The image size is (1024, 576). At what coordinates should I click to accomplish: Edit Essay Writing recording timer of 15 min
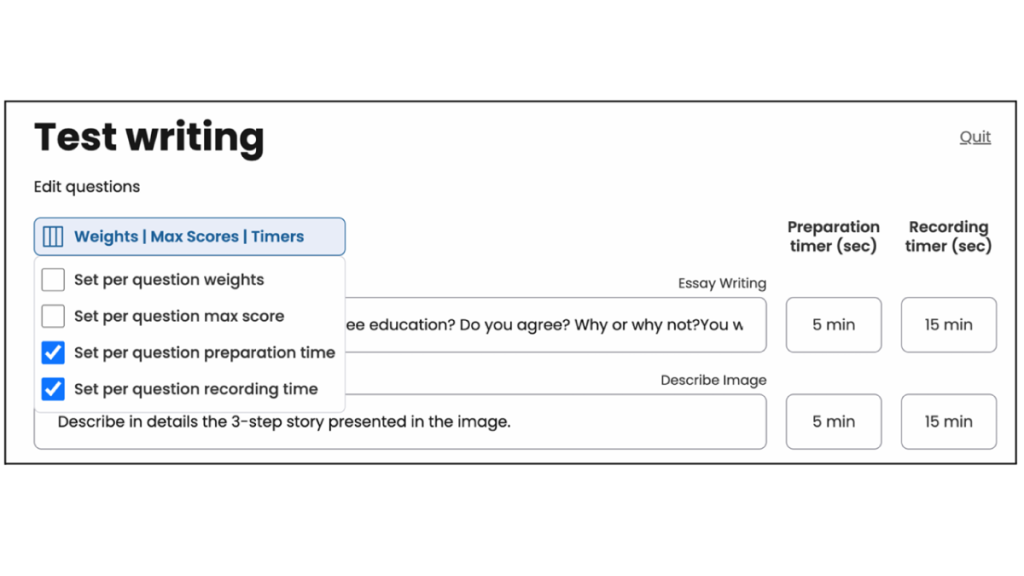tap(948, 325)
